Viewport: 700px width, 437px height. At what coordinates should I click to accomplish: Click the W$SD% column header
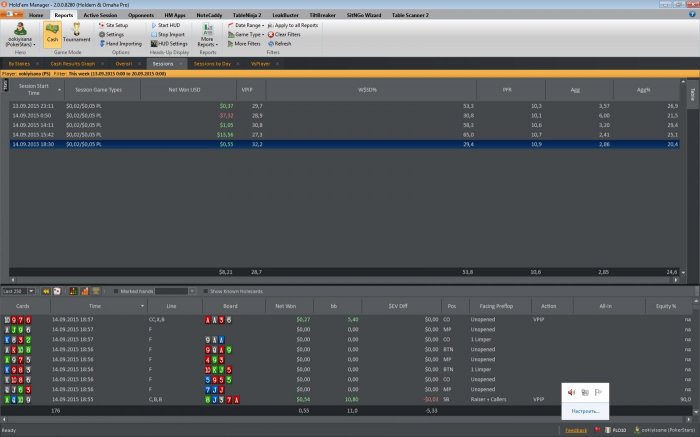(371, 90)
